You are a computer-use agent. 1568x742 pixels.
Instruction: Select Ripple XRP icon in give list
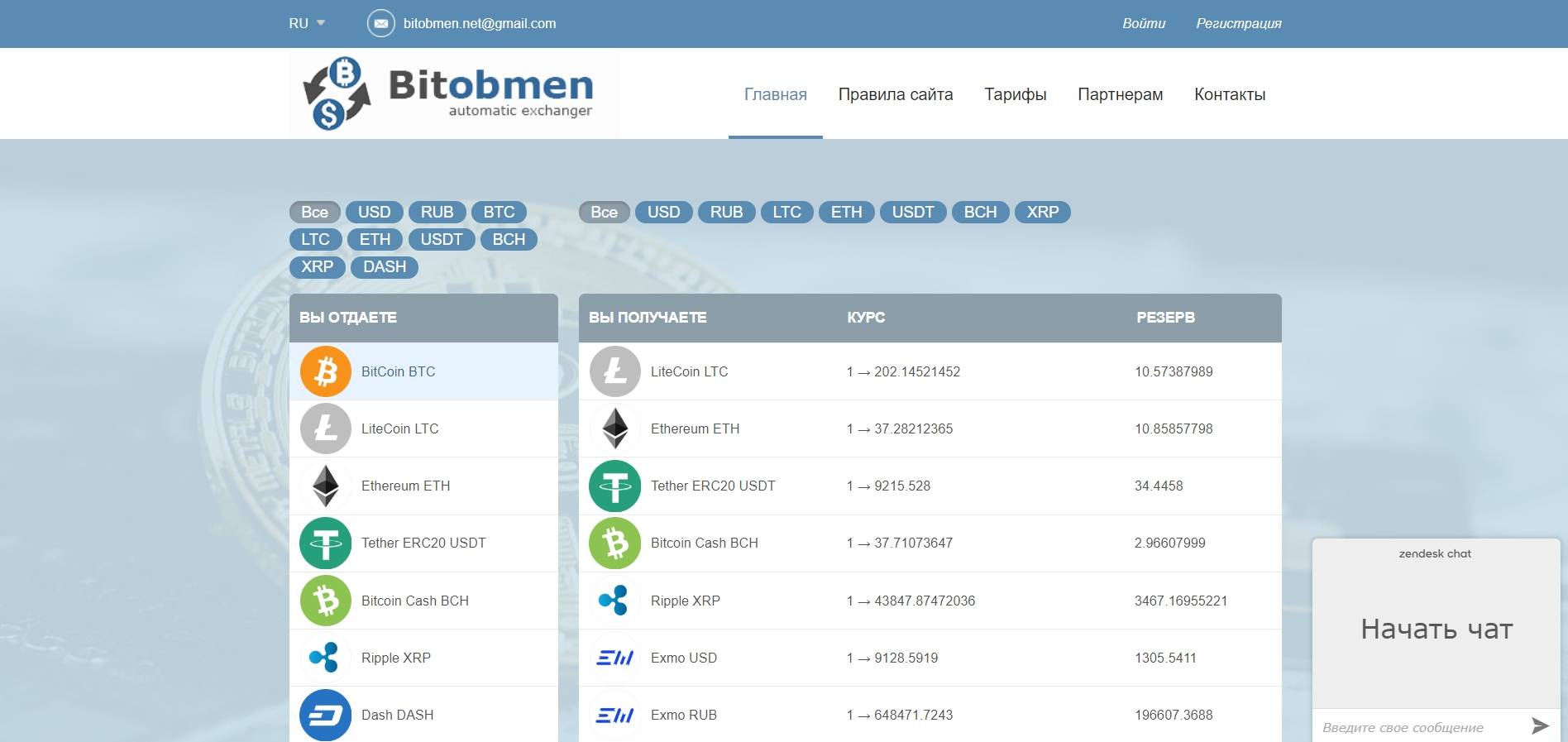(x=326, y=658)
